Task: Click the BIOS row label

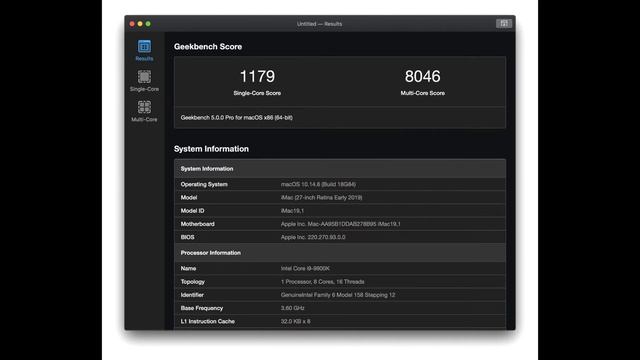Action: pyautogui.click(x=187, y=237)
